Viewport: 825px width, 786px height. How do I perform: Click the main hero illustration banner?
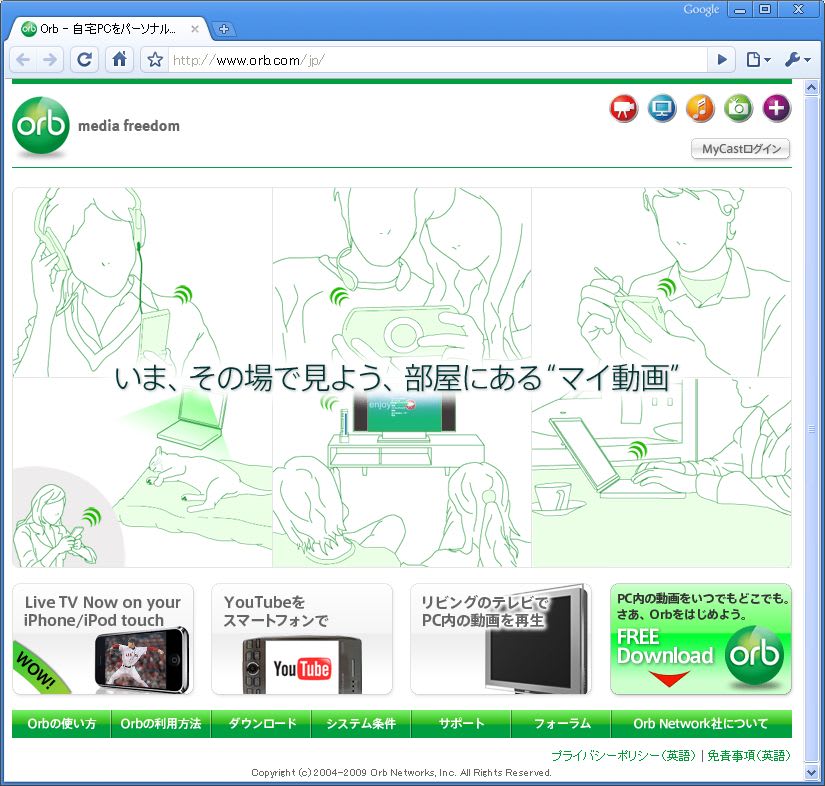pos(402,377)
